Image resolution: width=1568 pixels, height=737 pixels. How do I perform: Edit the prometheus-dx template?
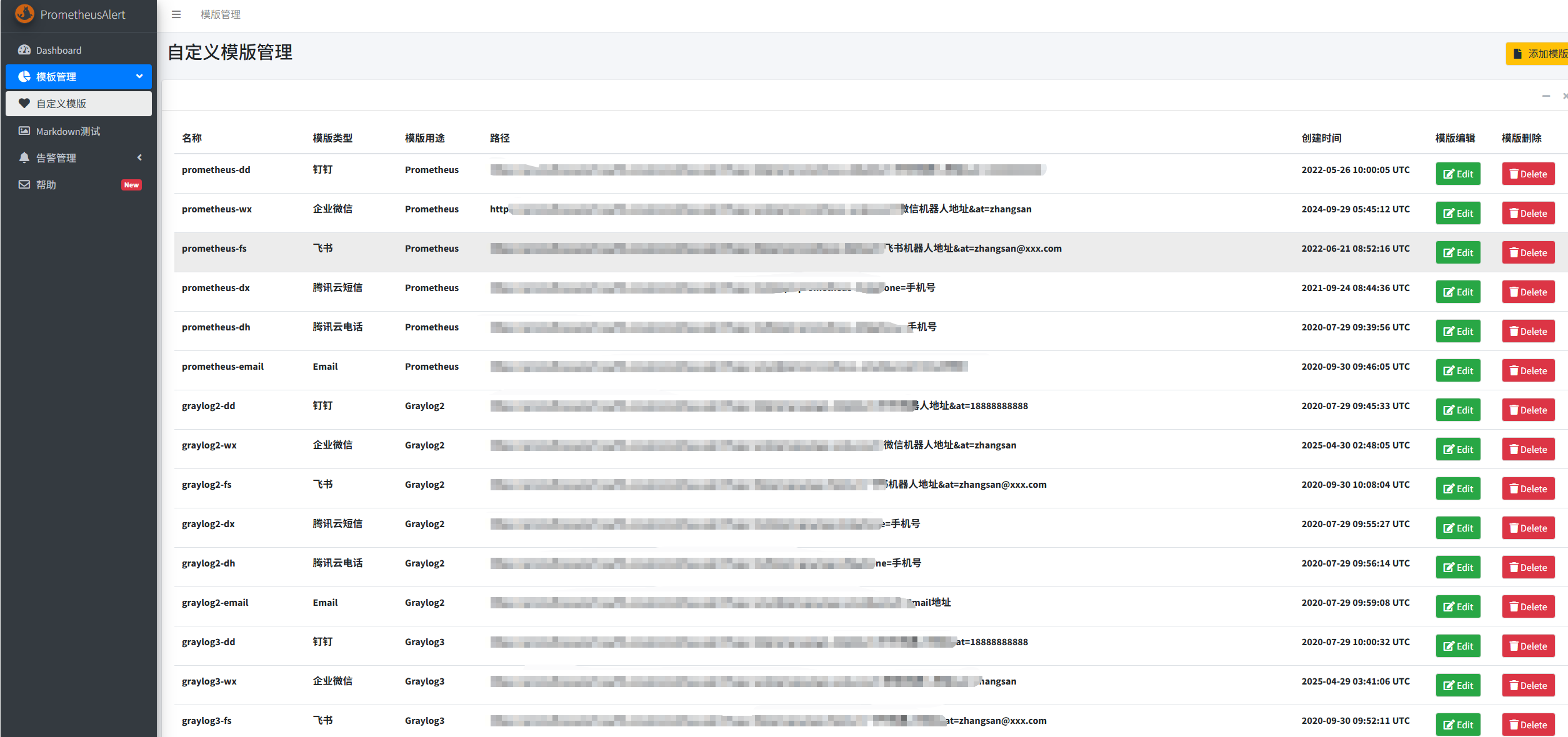point(1458,292)
